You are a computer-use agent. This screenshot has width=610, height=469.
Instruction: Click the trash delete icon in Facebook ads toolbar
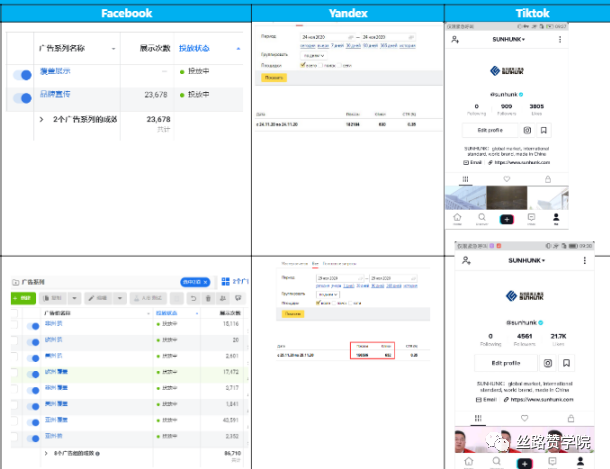[207, 298]
